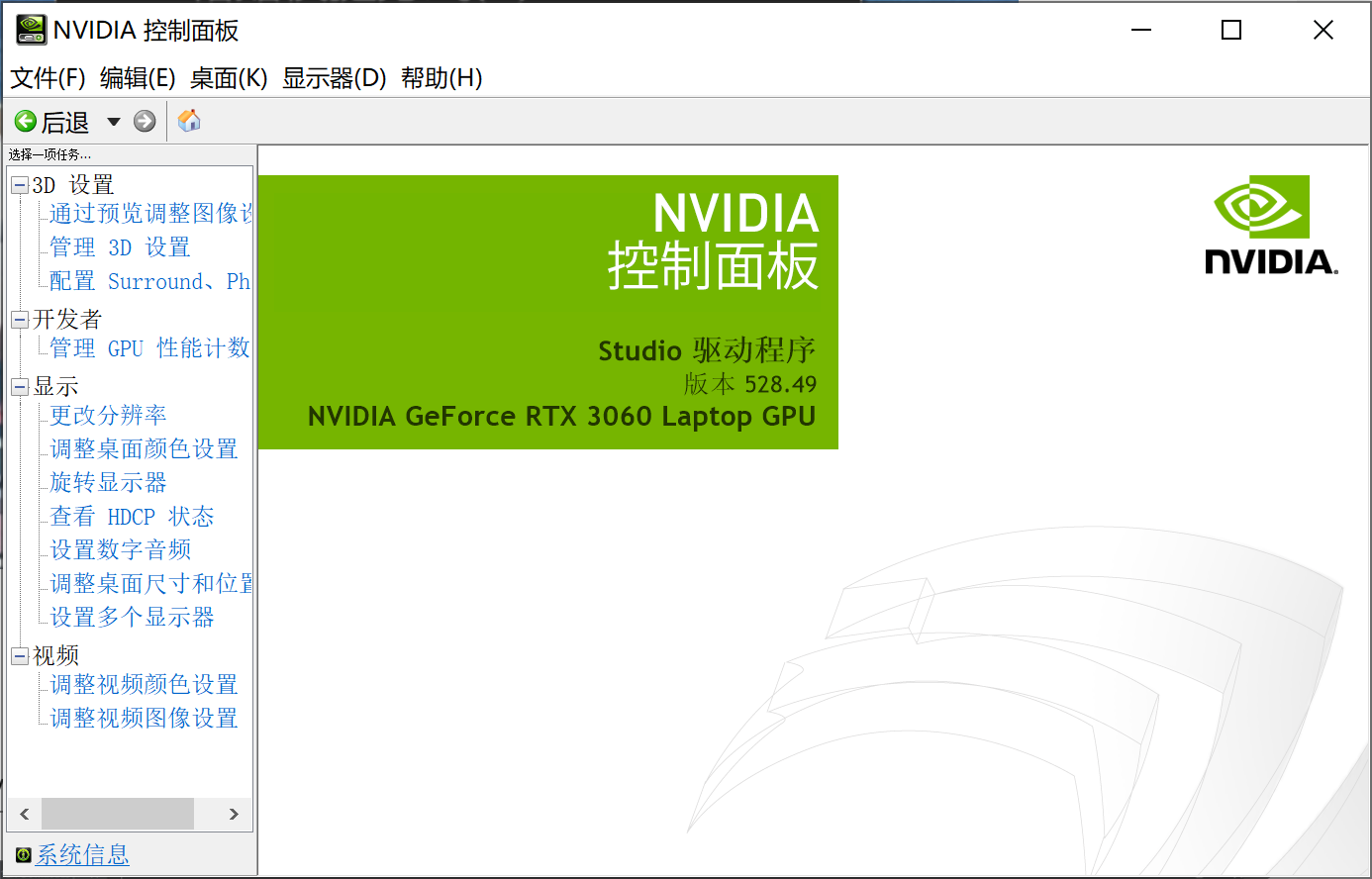The width and height of the screenshot is (1372, 879).
Task: Click the Forward navigation arrow icon
Action: pos(145,120)
